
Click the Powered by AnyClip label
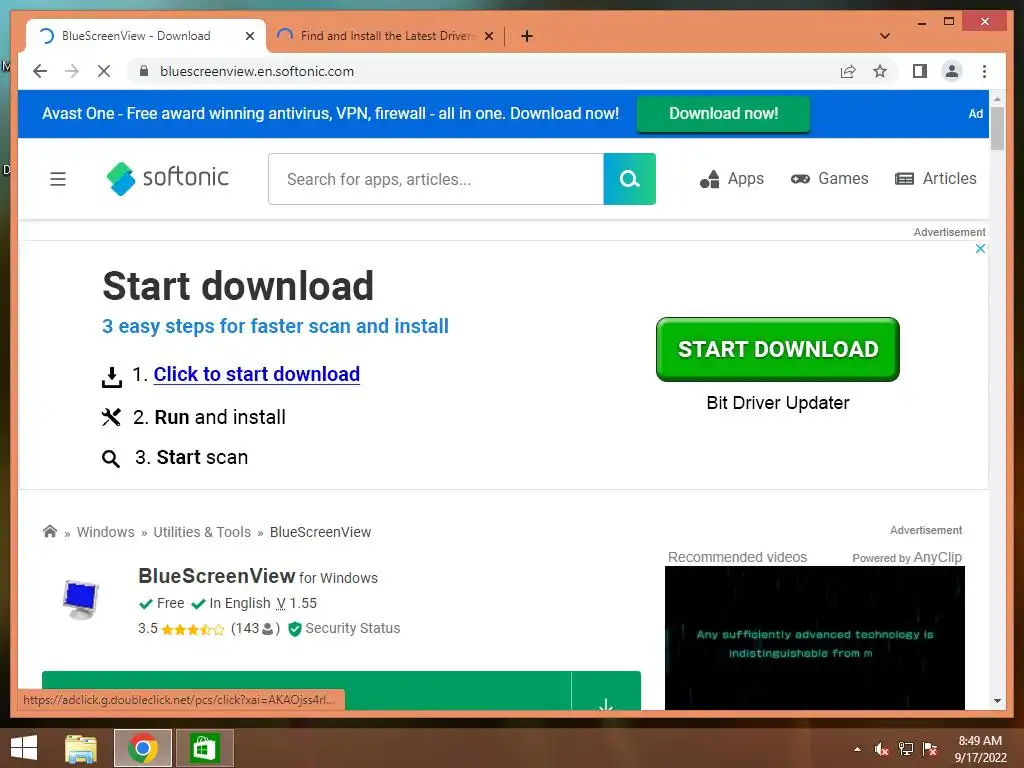point(906,558)
